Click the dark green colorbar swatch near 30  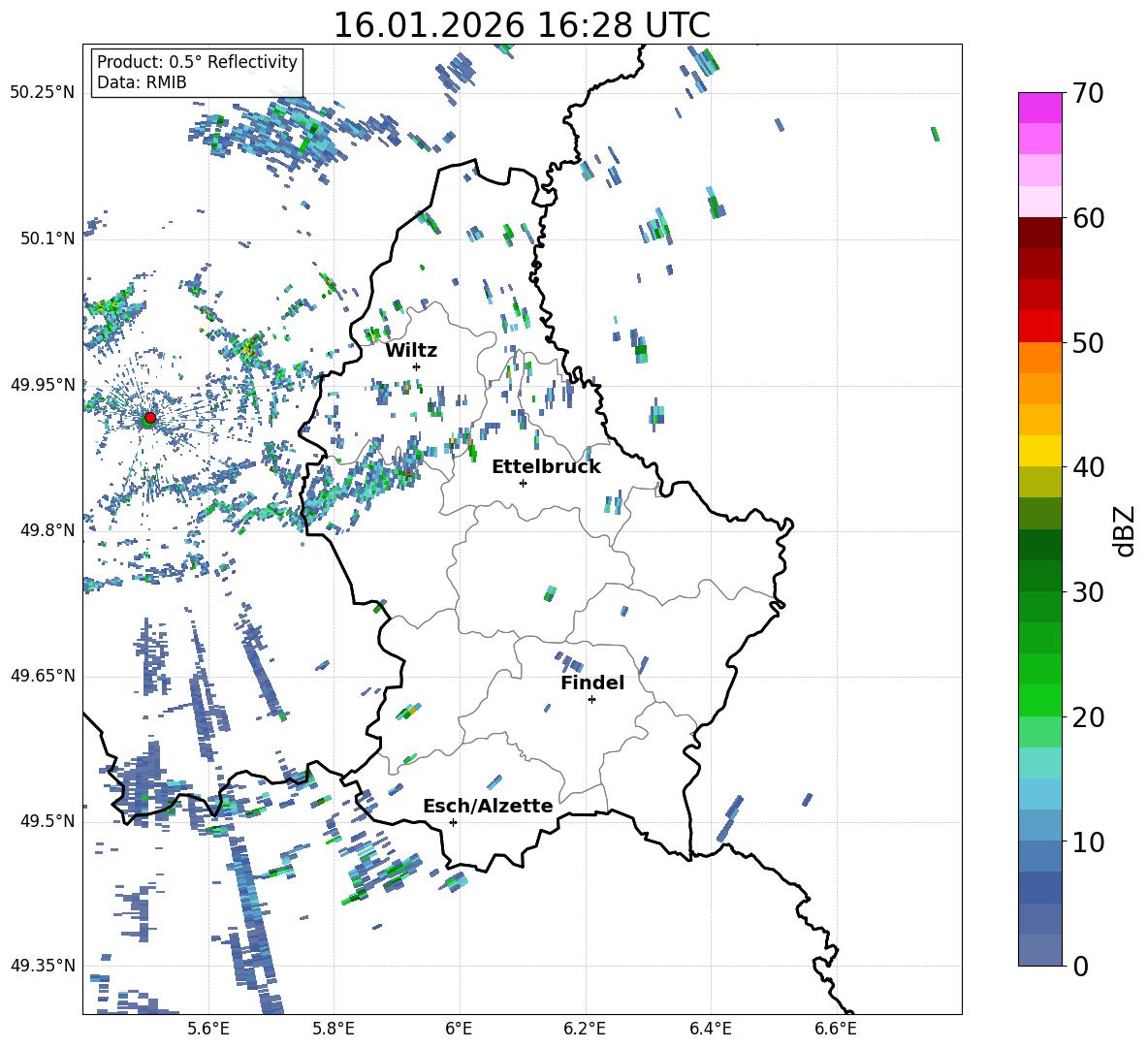pyautogui.click(x=1039, y=575)
